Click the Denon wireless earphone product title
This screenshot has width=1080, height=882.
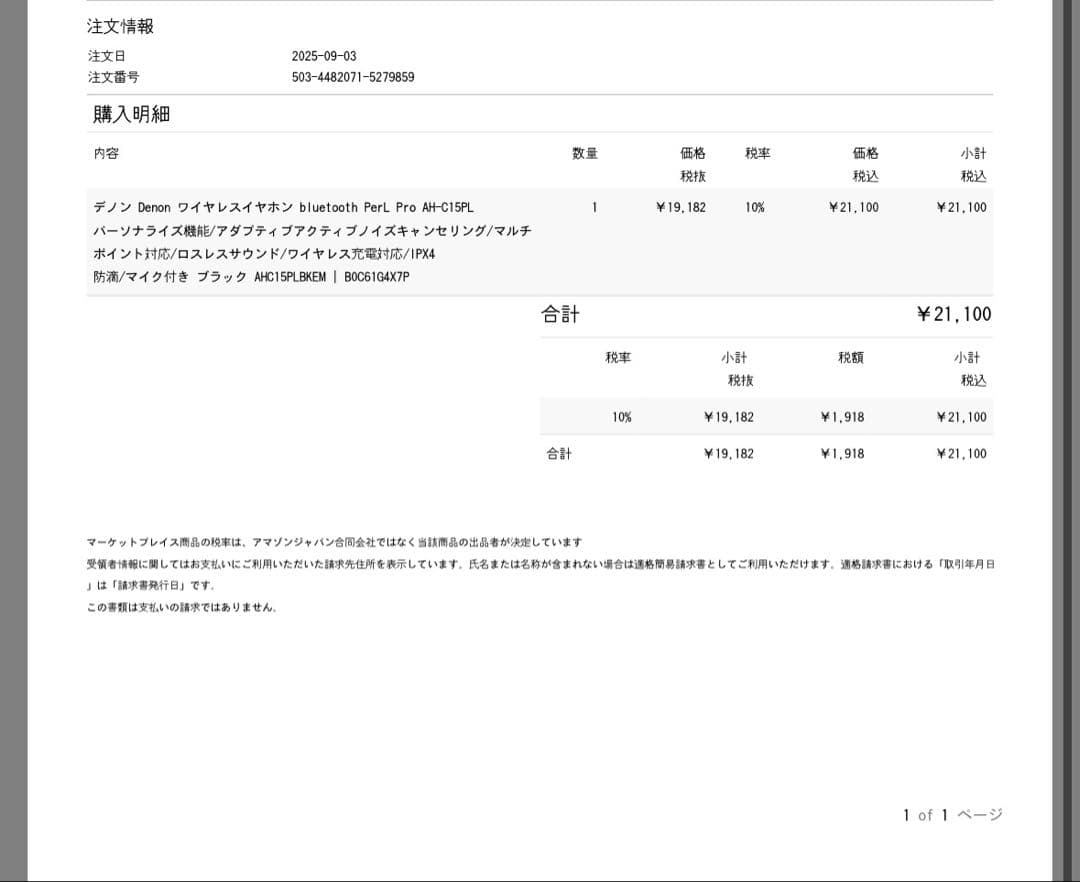(x=282, y=207)
